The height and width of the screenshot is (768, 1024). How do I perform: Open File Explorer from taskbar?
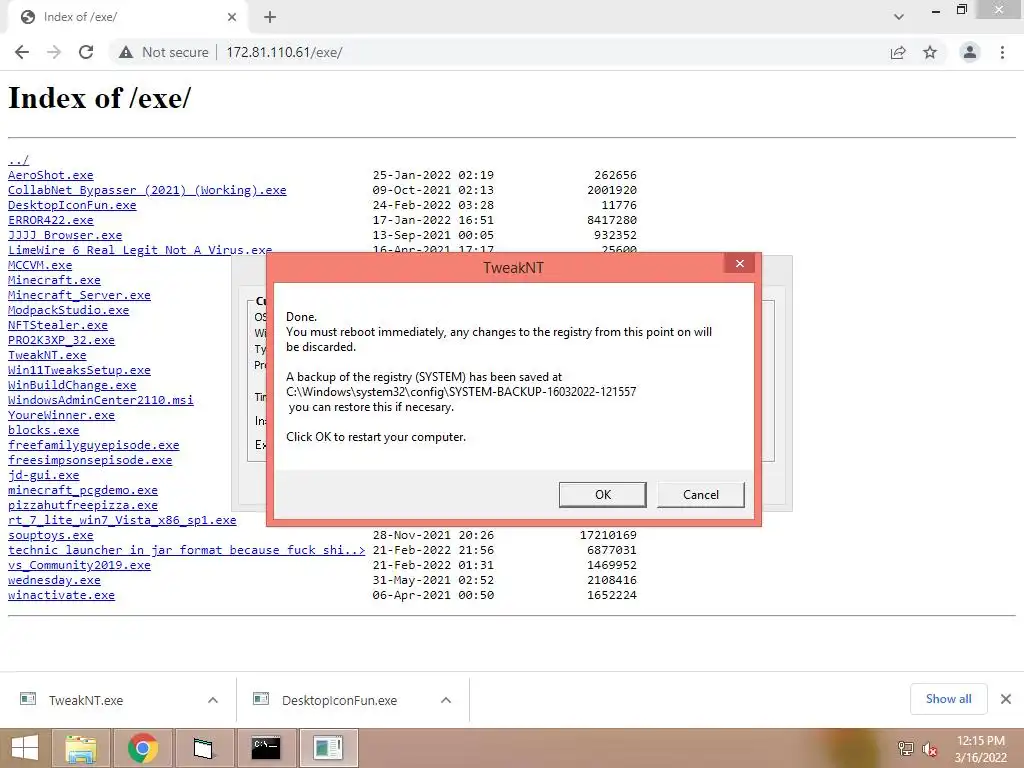coord(81,748)
